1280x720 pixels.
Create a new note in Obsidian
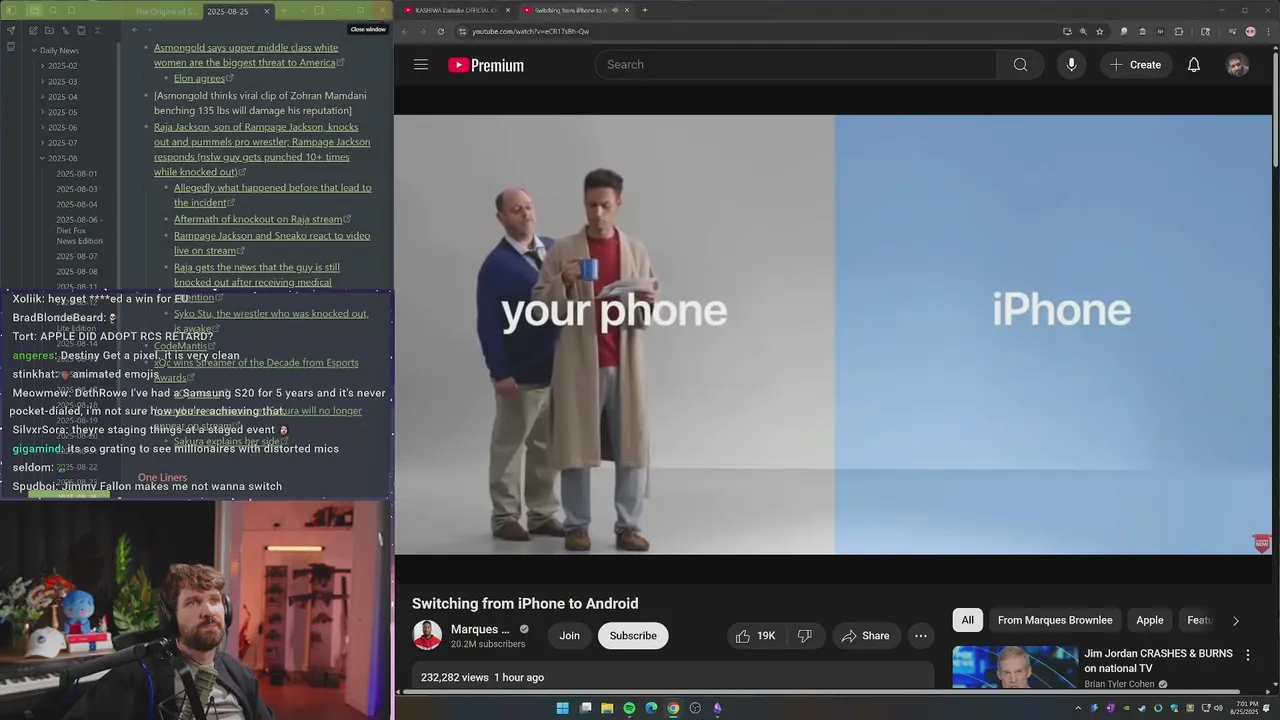tap(33, 30)
